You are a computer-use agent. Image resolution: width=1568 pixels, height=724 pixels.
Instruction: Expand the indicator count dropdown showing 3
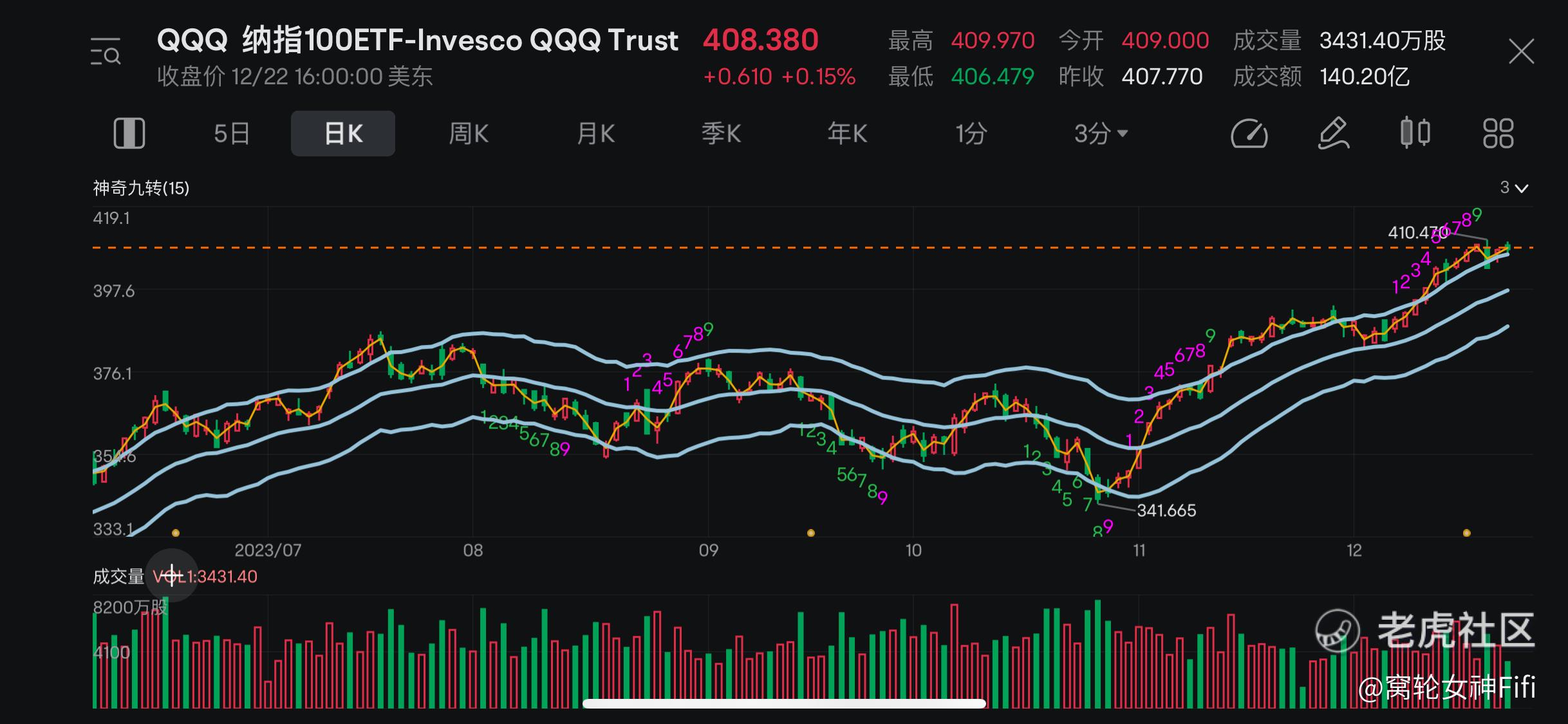(1513, 188)
